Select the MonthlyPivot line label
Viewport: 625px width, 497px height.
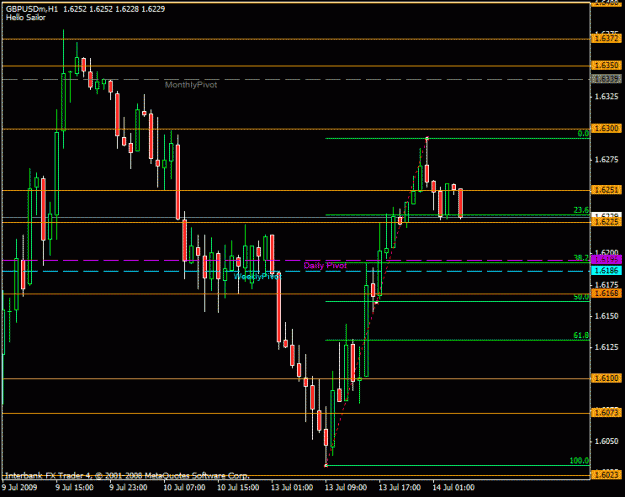[x=191, y=85]
